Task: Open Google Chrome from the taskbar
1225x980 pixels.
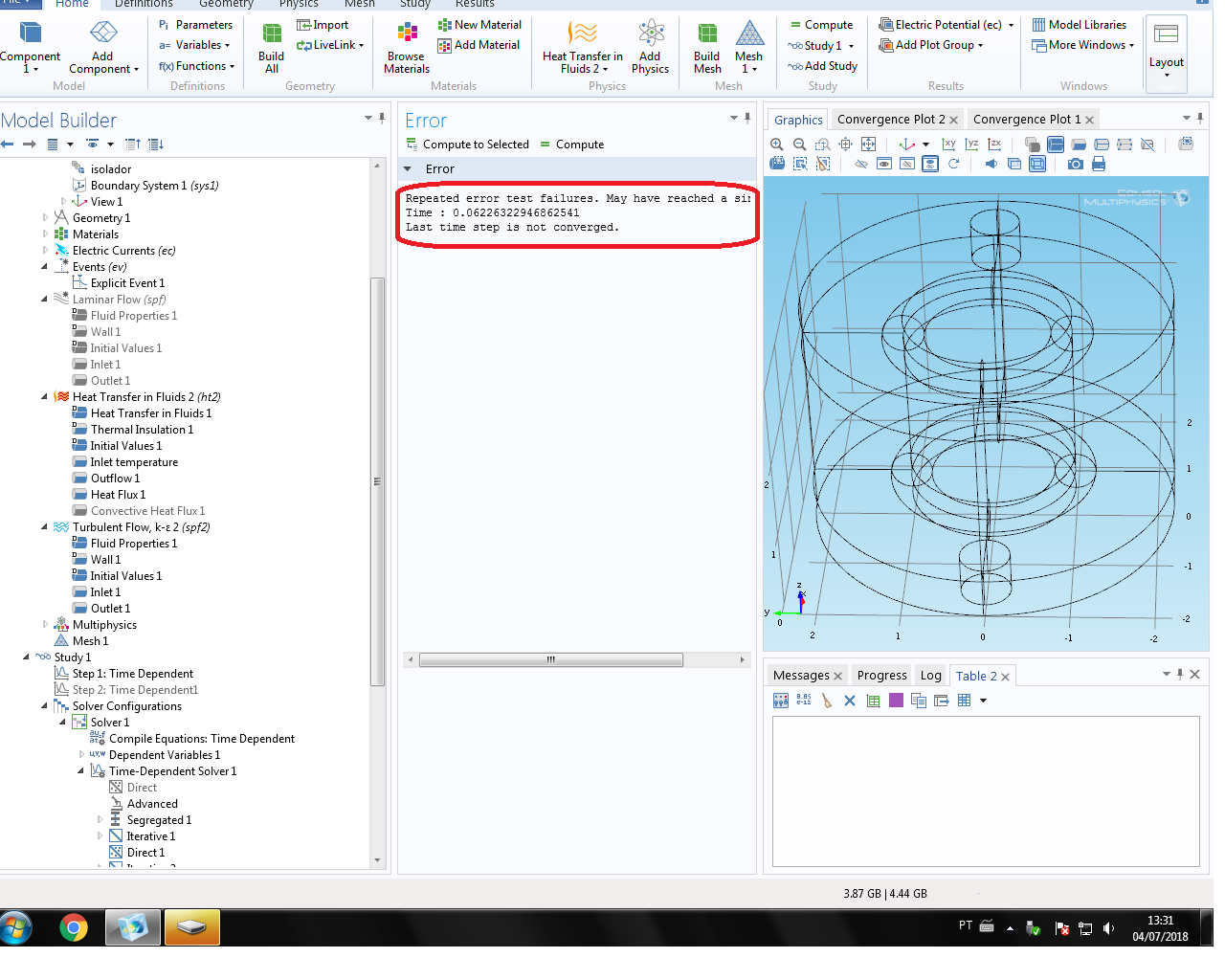Action: pyautogui.click(x=74, y=927)
